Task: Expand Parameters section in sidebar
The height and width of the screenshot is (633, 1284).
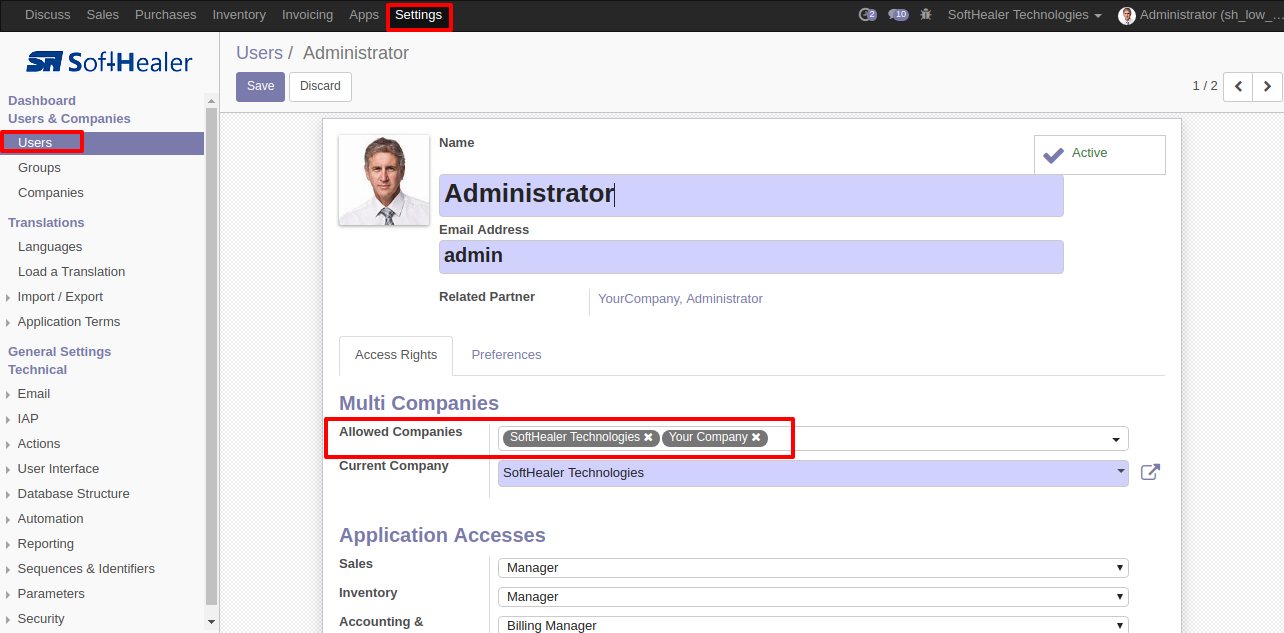Action: [x=51, y=594]
